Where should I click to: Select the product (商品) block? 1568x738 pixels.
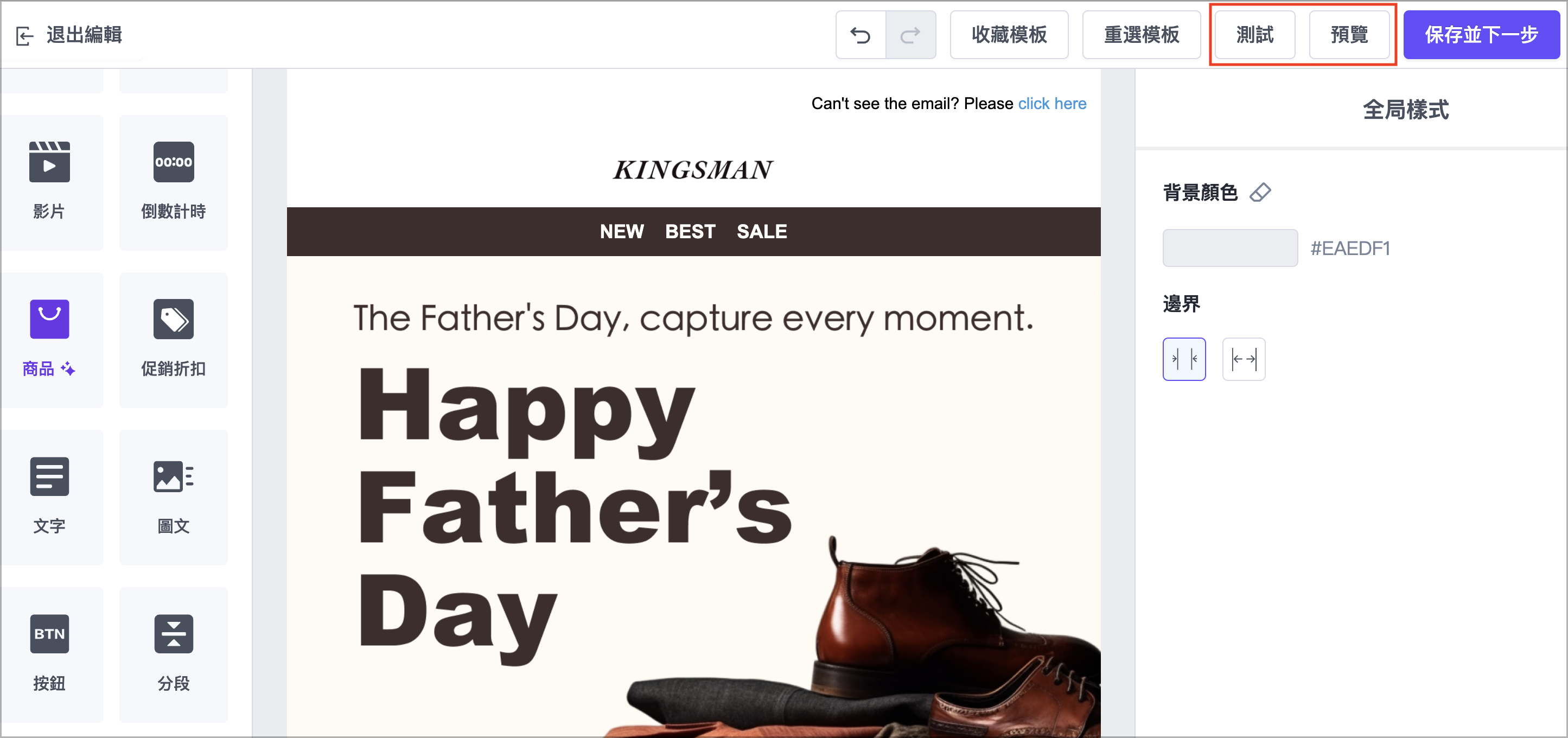click(49, 337)
